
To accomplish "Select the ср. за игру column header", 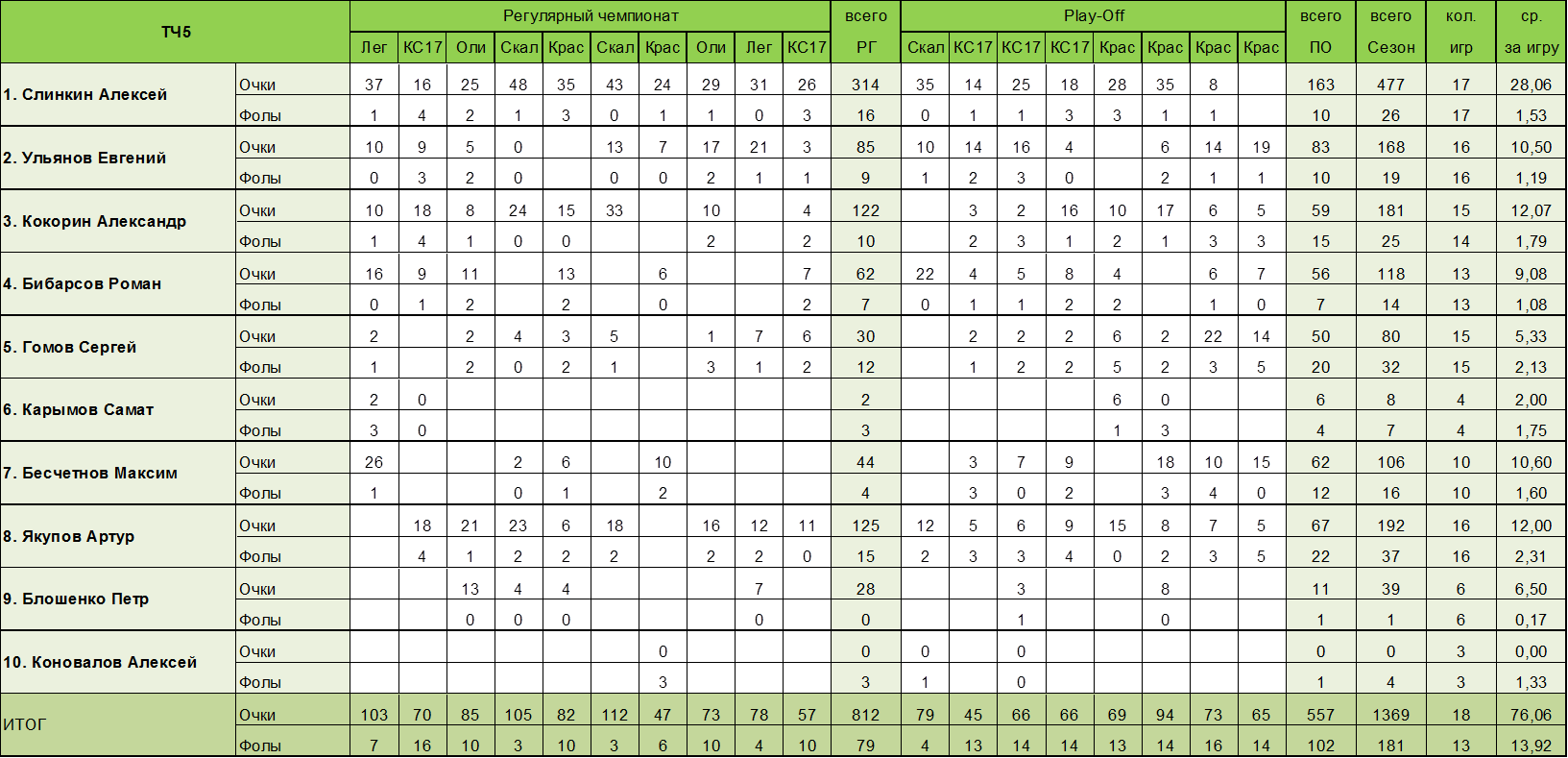I will coord(1531,32).
